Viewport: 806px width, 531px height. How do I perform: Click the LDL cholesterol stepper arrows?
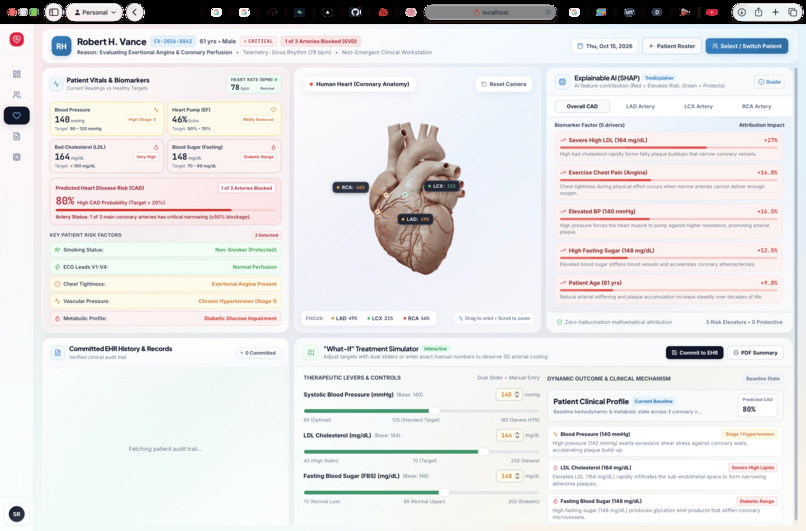518,435
